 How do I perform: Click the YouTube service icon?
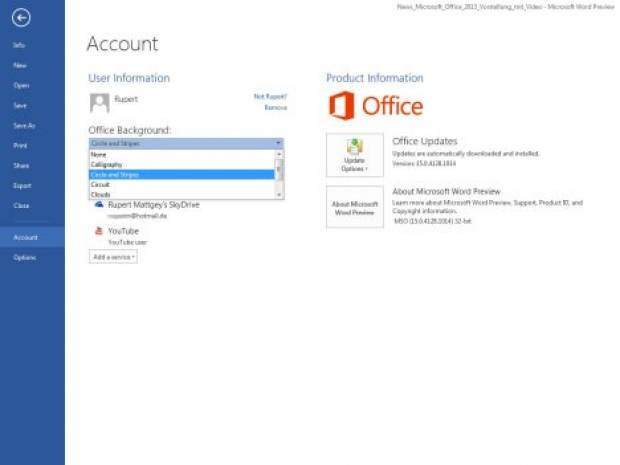[x=99, y=231]
